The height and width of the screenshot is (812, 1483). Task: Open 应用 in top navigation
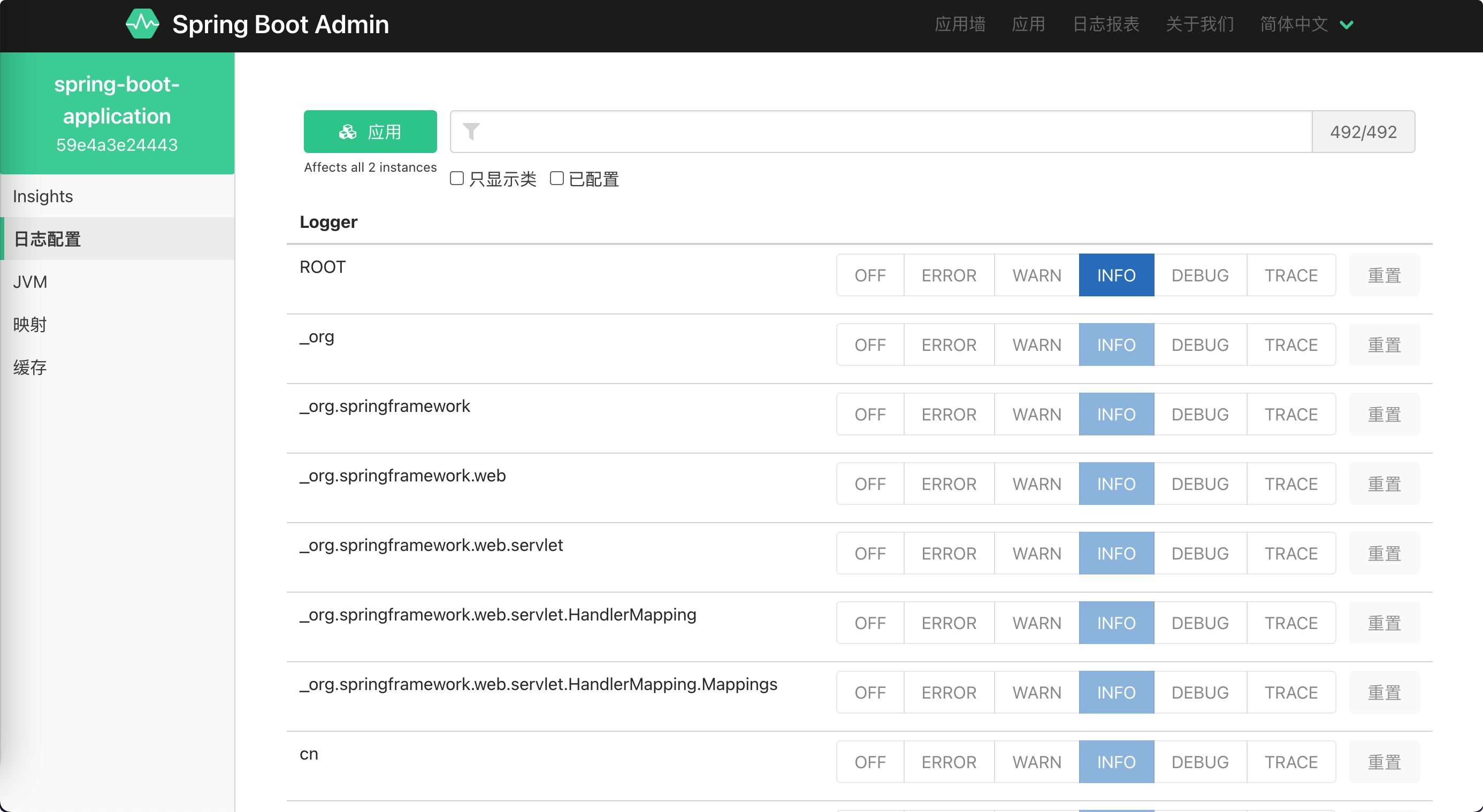pyautogui.click(x=1029, y=24)
